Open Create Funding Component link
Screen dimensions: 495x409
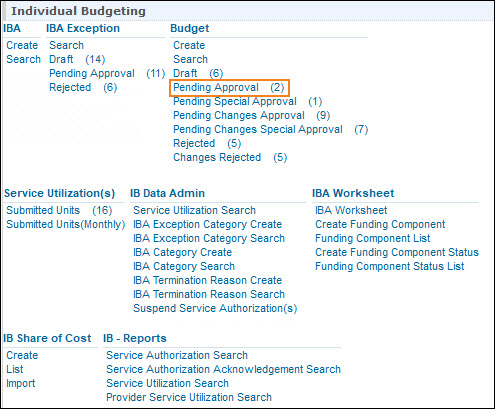point(380,224)
